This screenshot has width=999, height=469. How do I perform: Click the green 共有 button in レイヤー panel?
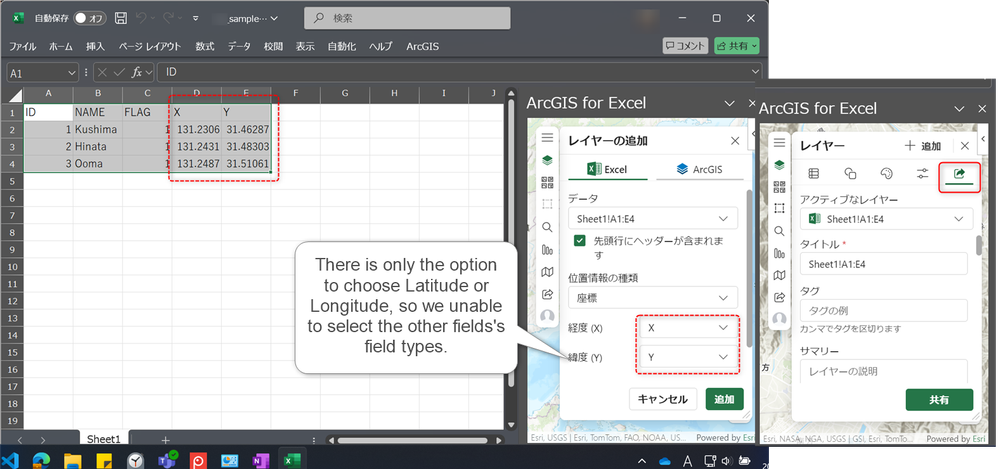pyautogui.click(x=939, y=400)
